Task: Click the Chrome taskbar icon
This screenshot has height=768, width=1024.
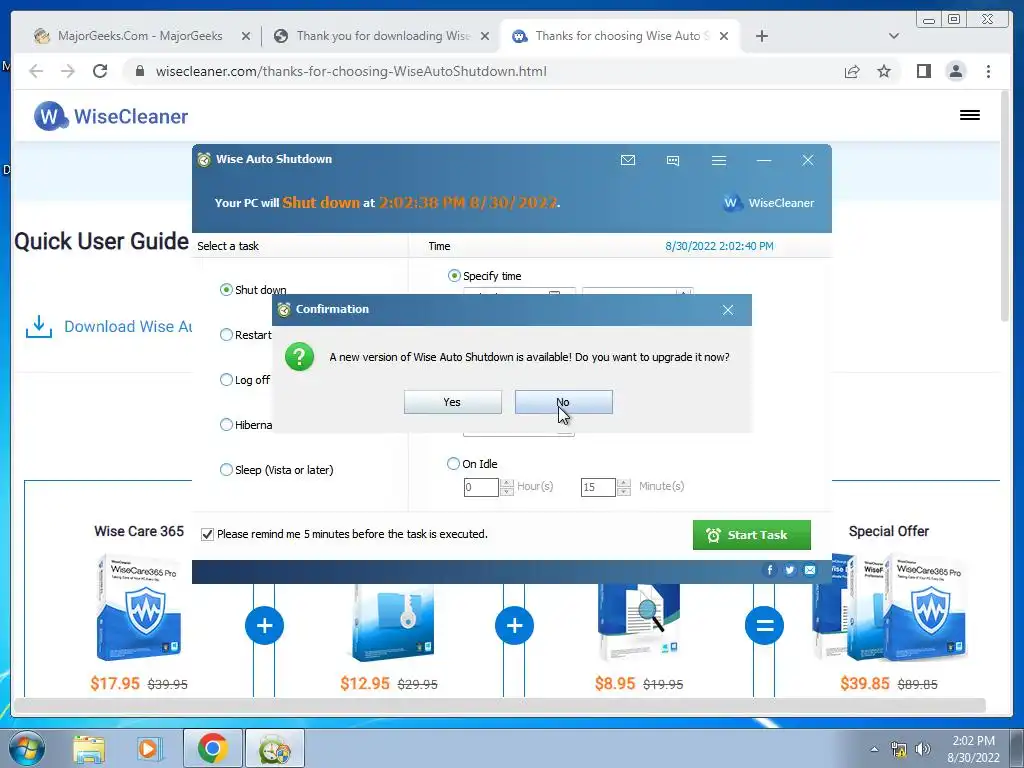Action: click(x=212, y=748)
